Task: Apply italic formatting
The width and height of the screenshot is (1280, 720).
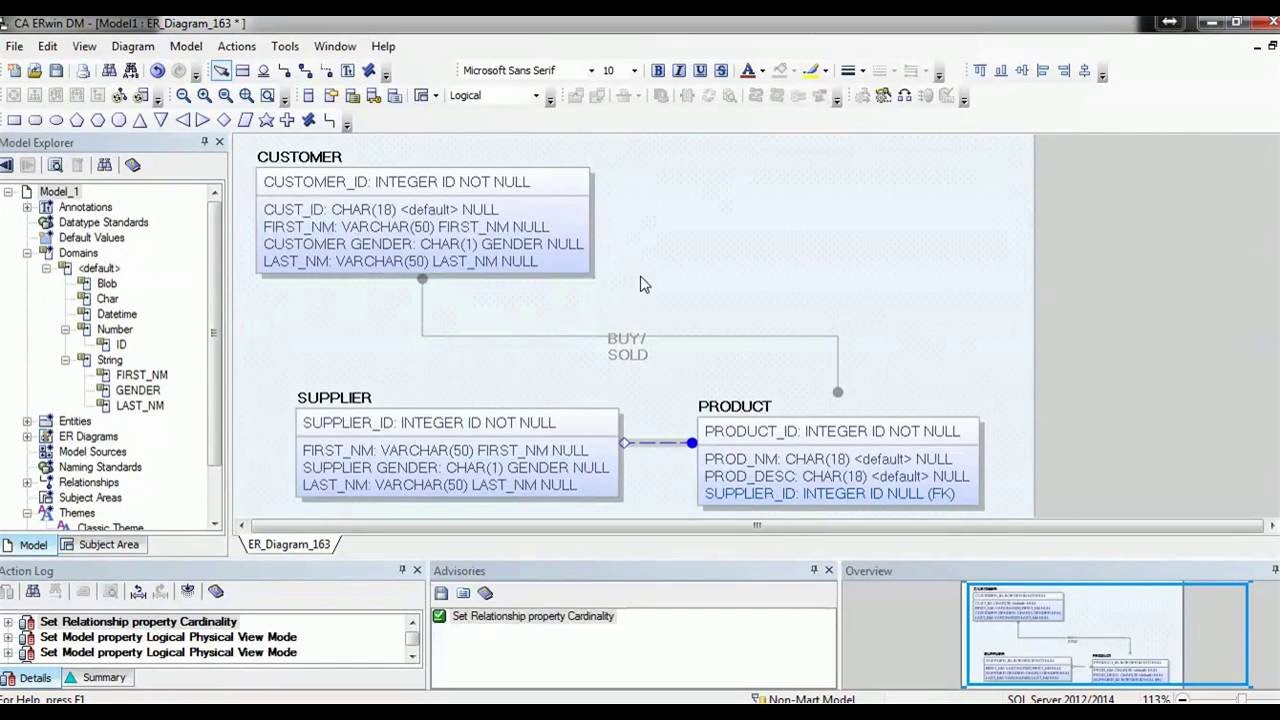Action: [679, 71]
